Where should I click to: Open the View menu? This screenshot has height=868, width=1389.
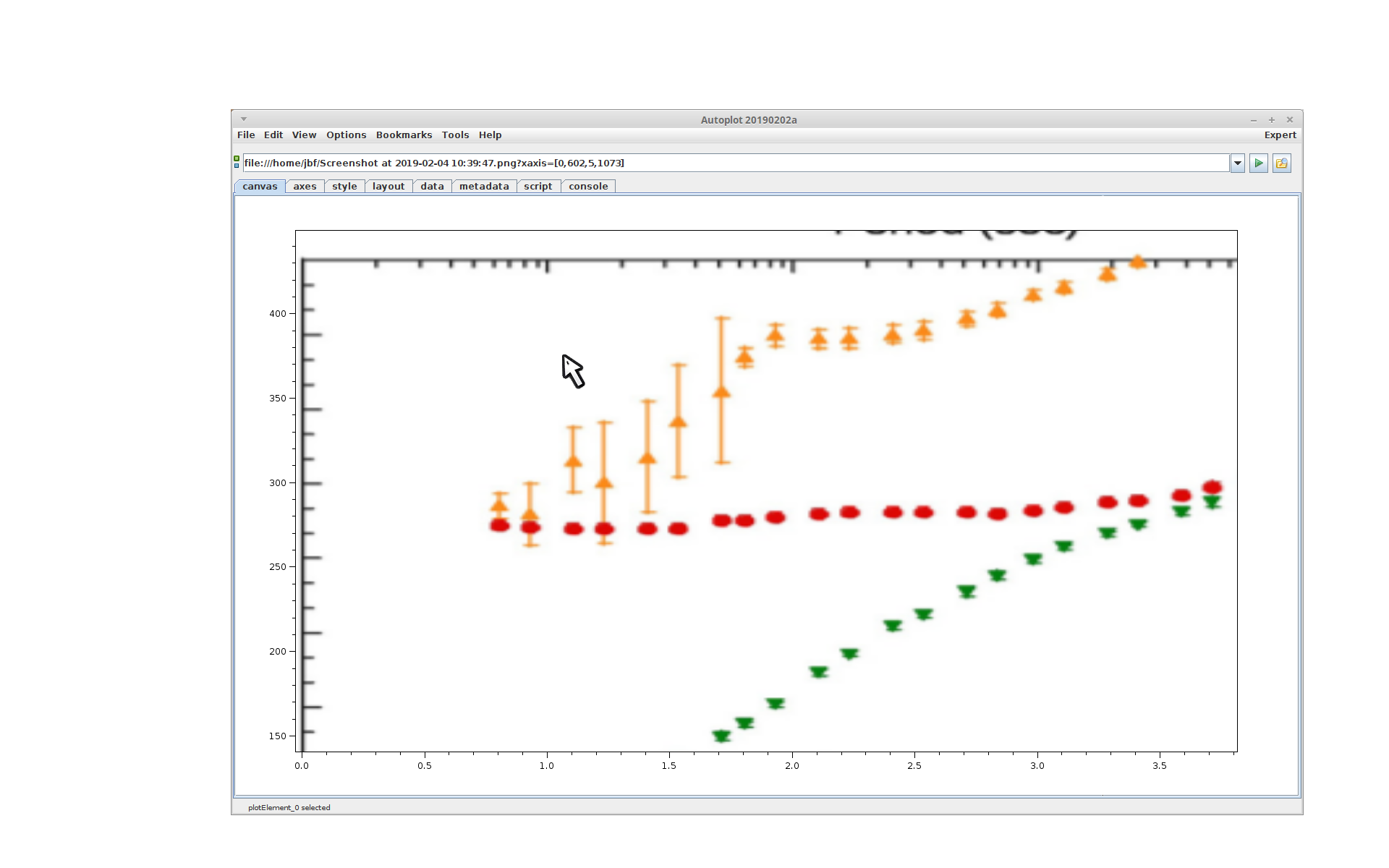305,135
